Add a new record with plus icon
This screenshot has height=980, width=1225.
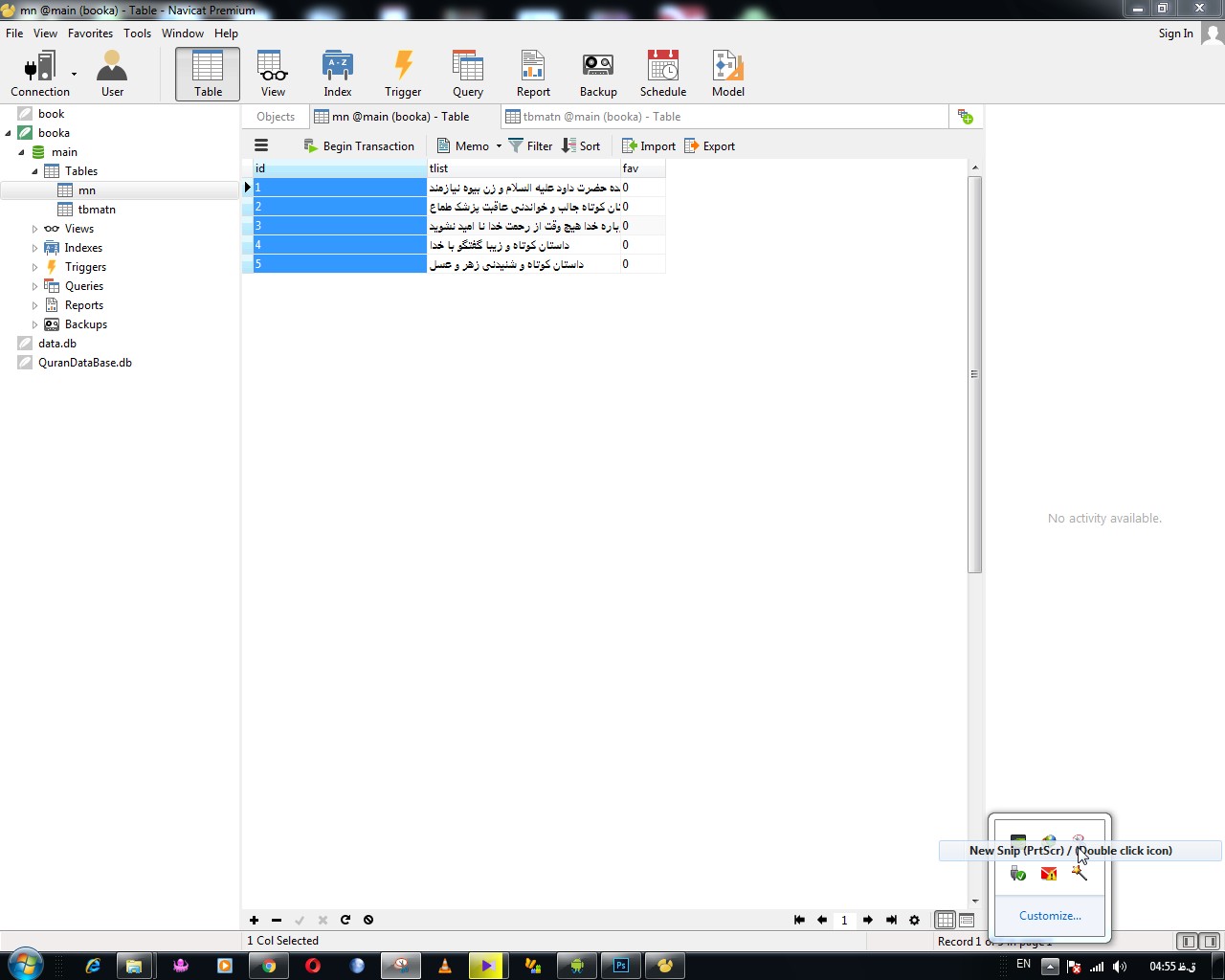254,920
